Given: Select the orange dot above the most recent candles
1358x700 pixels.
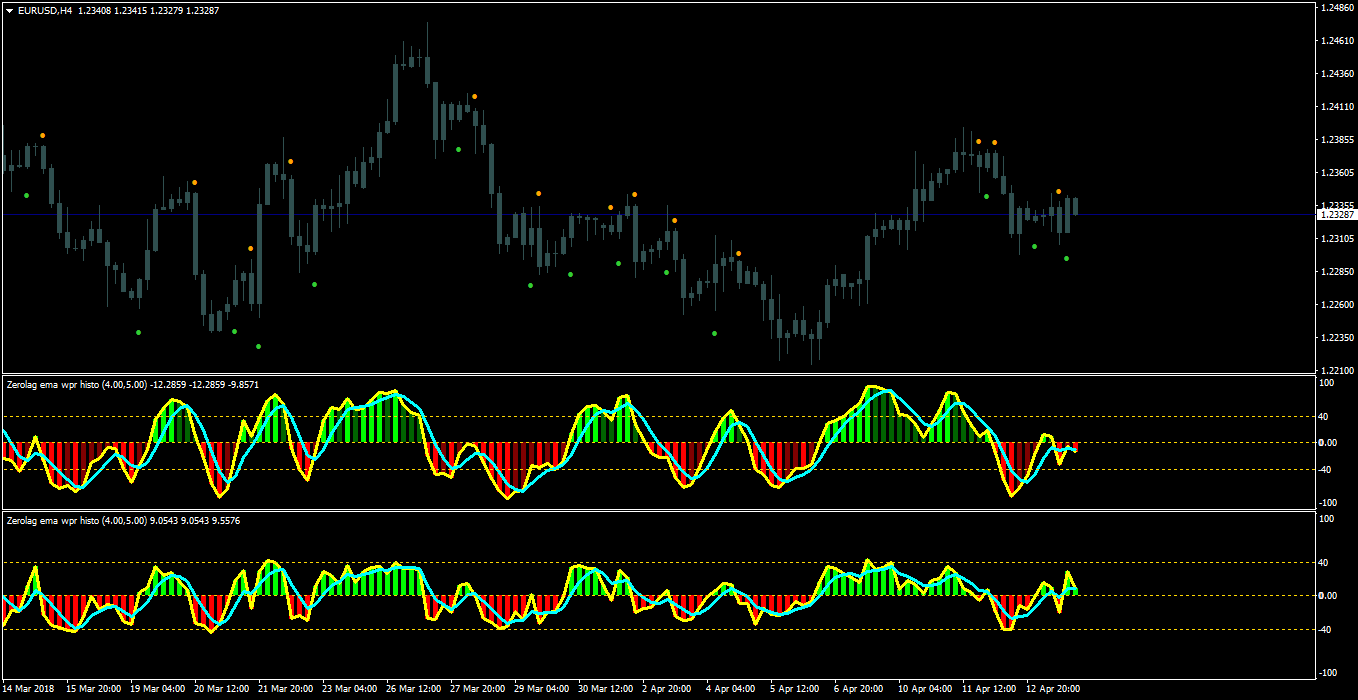Looking at the screenshot, I should pos(1058,192).
